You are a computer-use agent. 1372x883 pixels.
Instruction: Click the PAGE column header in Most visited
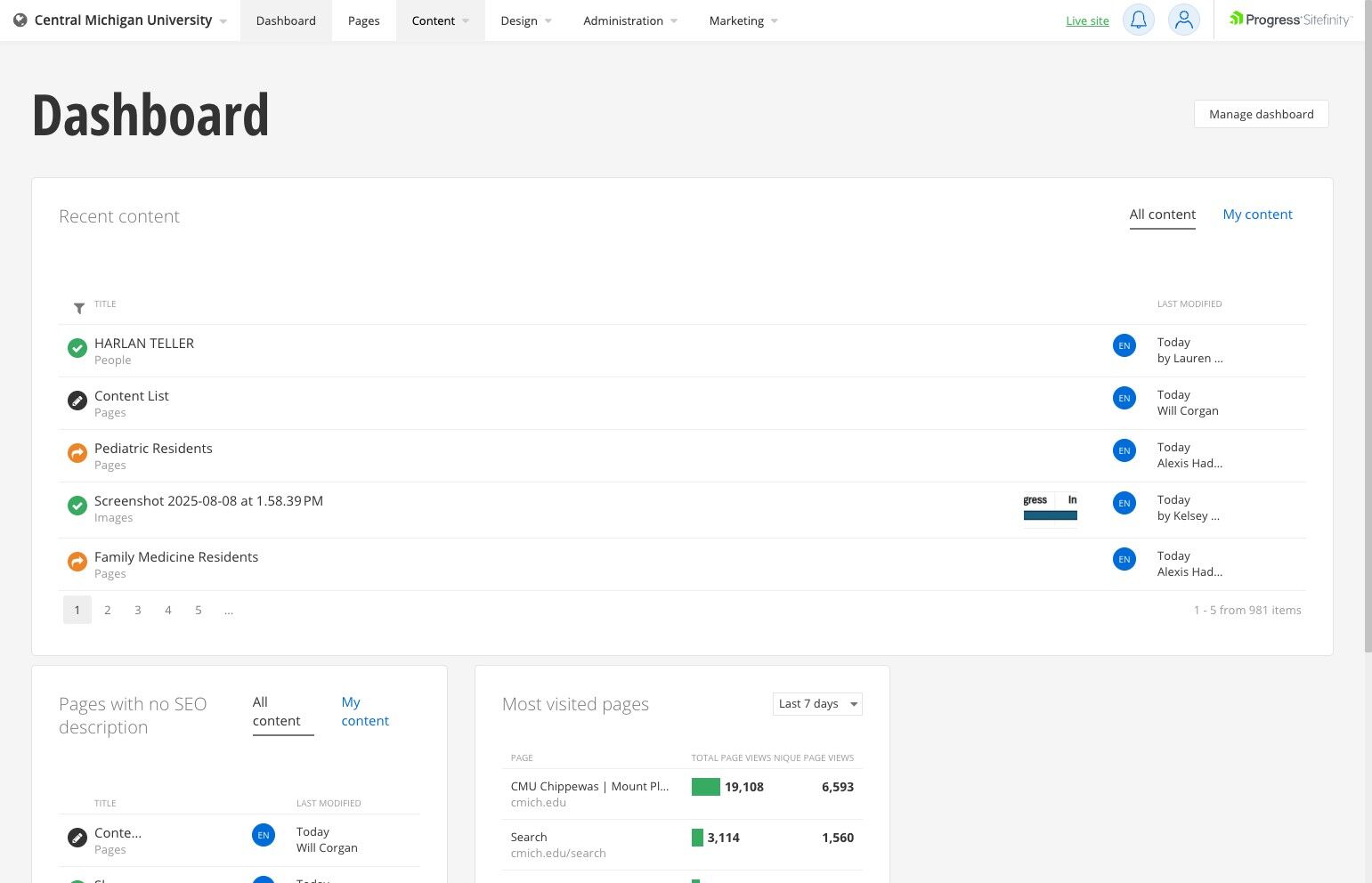pos(522,758)
